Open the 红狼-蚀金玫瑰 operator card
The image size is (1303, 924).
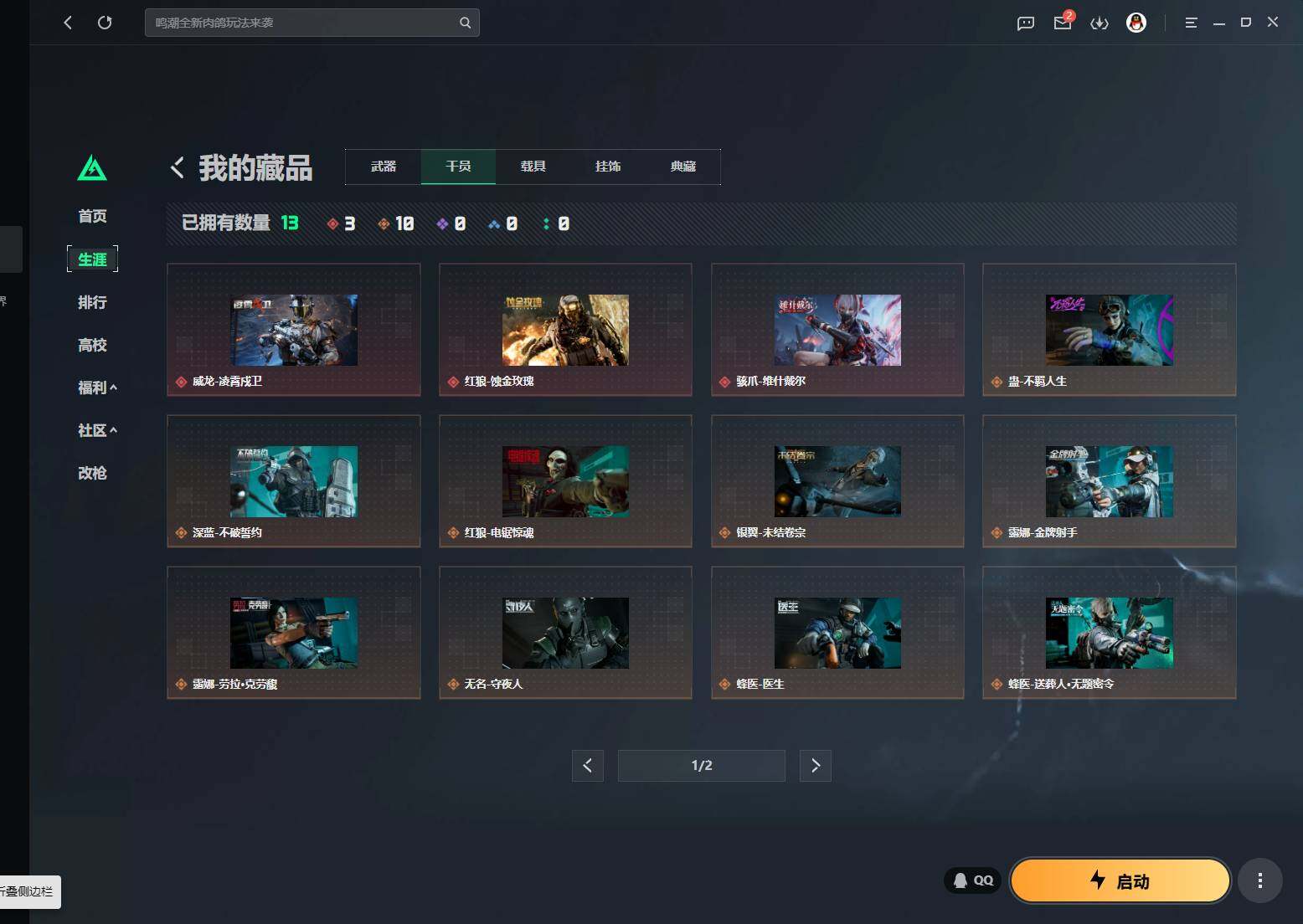click(565, 330)
